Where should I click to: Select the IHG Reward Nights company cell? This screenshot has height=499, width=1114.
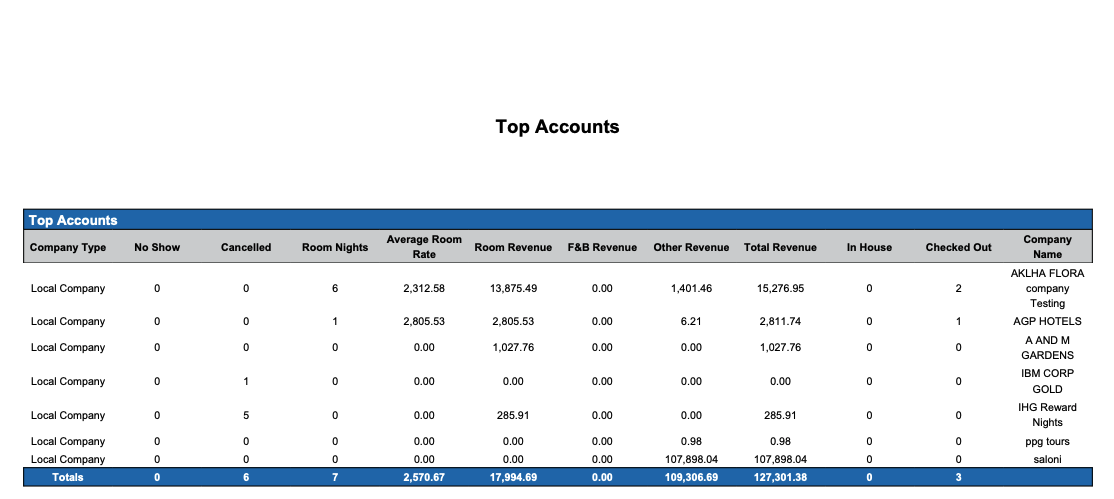tap(1047, 415)
